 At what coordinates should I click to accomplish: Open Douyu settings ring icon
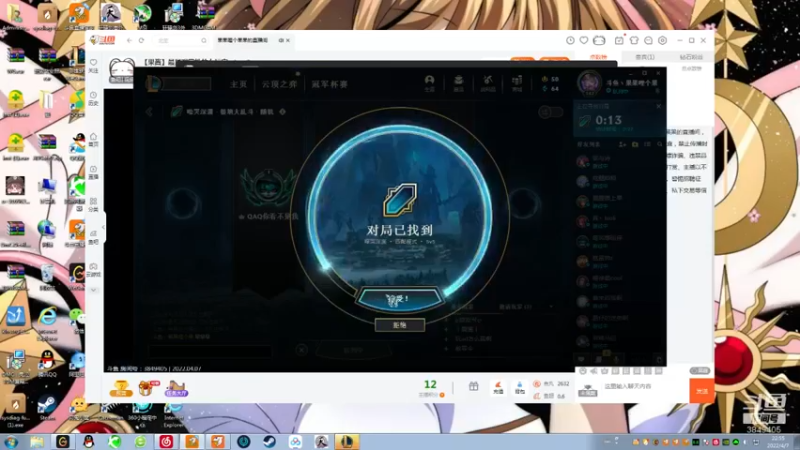[662, 40]
